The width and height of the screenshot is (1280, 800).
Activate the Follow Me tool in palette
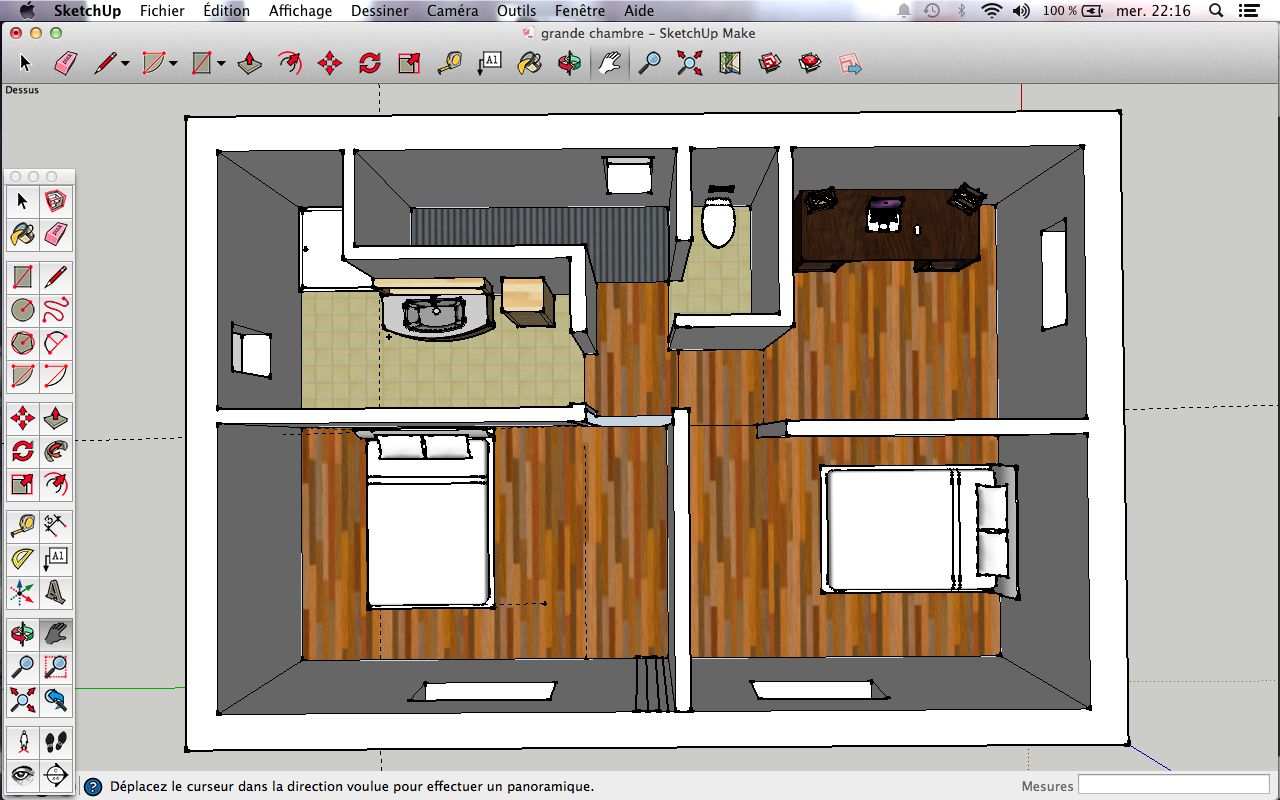tap(56, 452)
